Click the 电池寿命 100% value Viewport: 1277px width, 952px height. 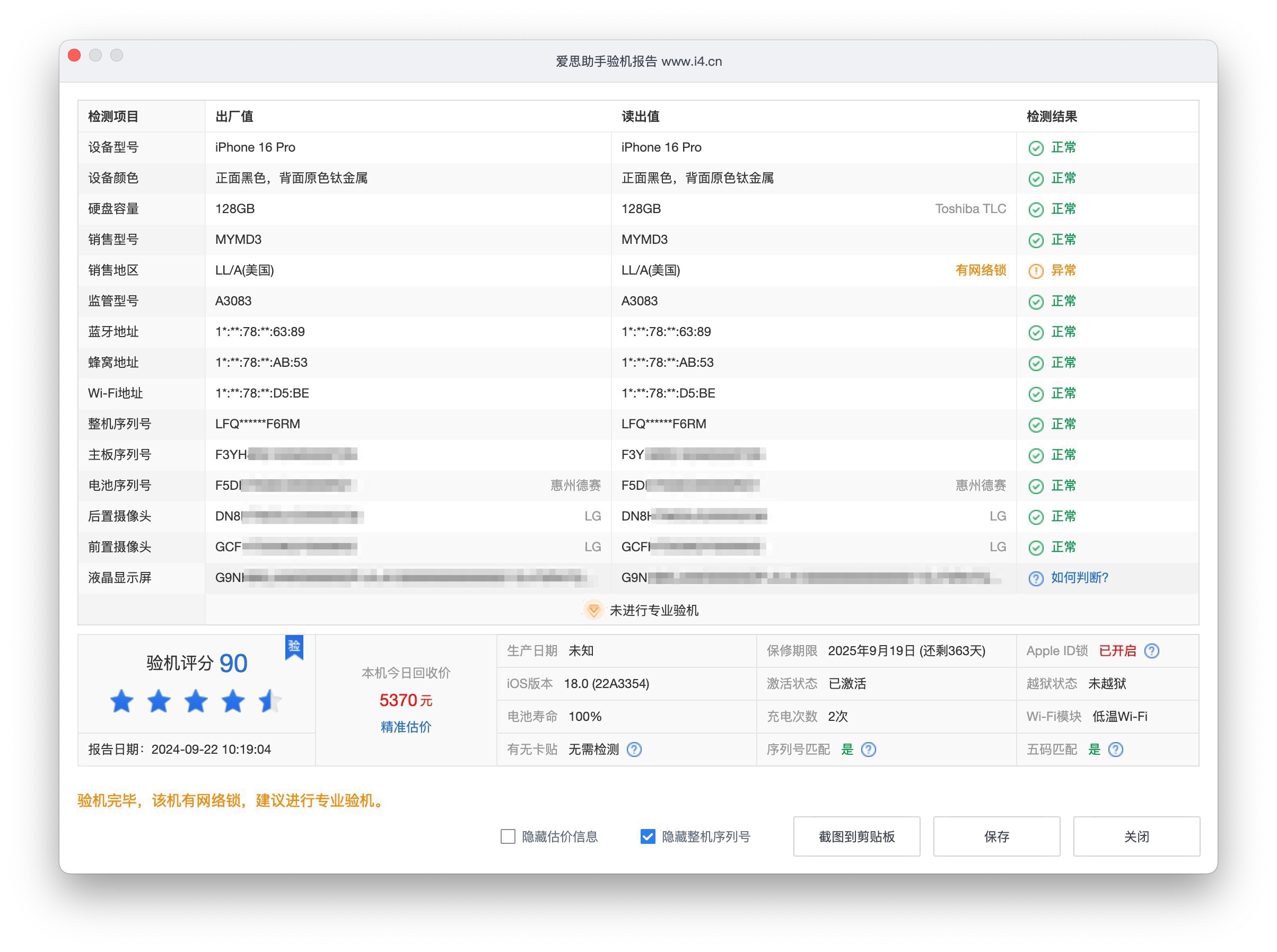(584, 717)
